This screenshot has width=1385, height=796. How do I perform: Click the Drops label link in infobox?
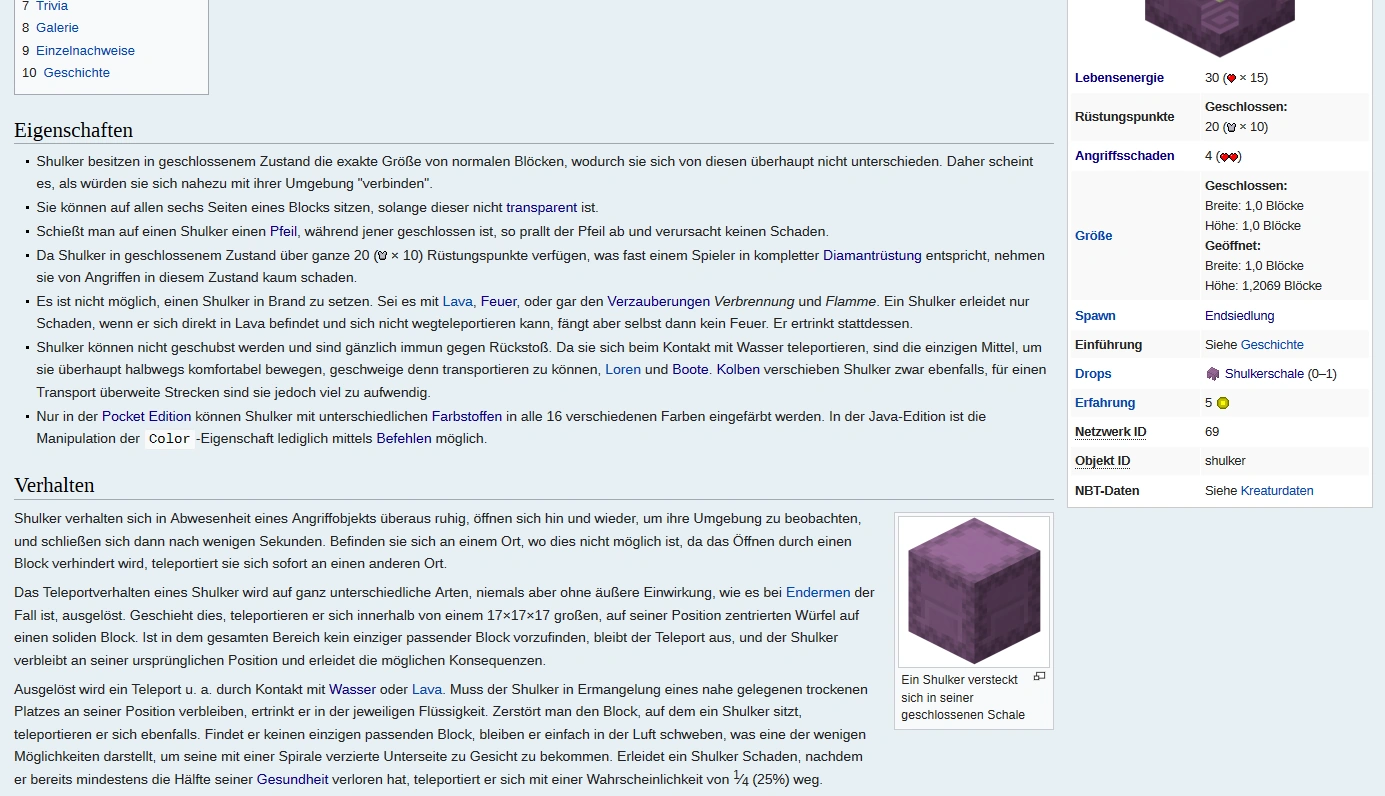[1093, 374]
